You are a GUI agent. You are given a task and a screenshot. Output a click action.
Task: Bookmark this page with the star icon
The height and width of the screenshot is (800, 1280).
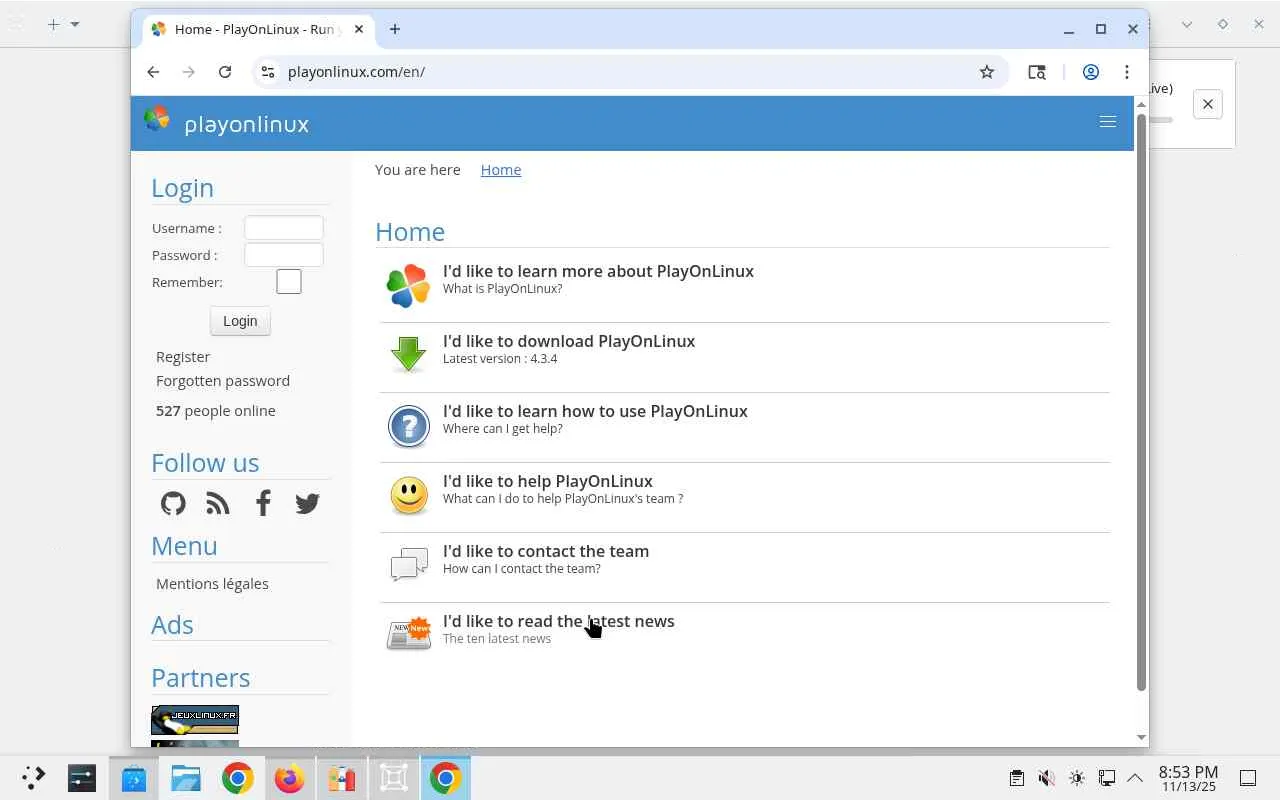pos(987,72)
